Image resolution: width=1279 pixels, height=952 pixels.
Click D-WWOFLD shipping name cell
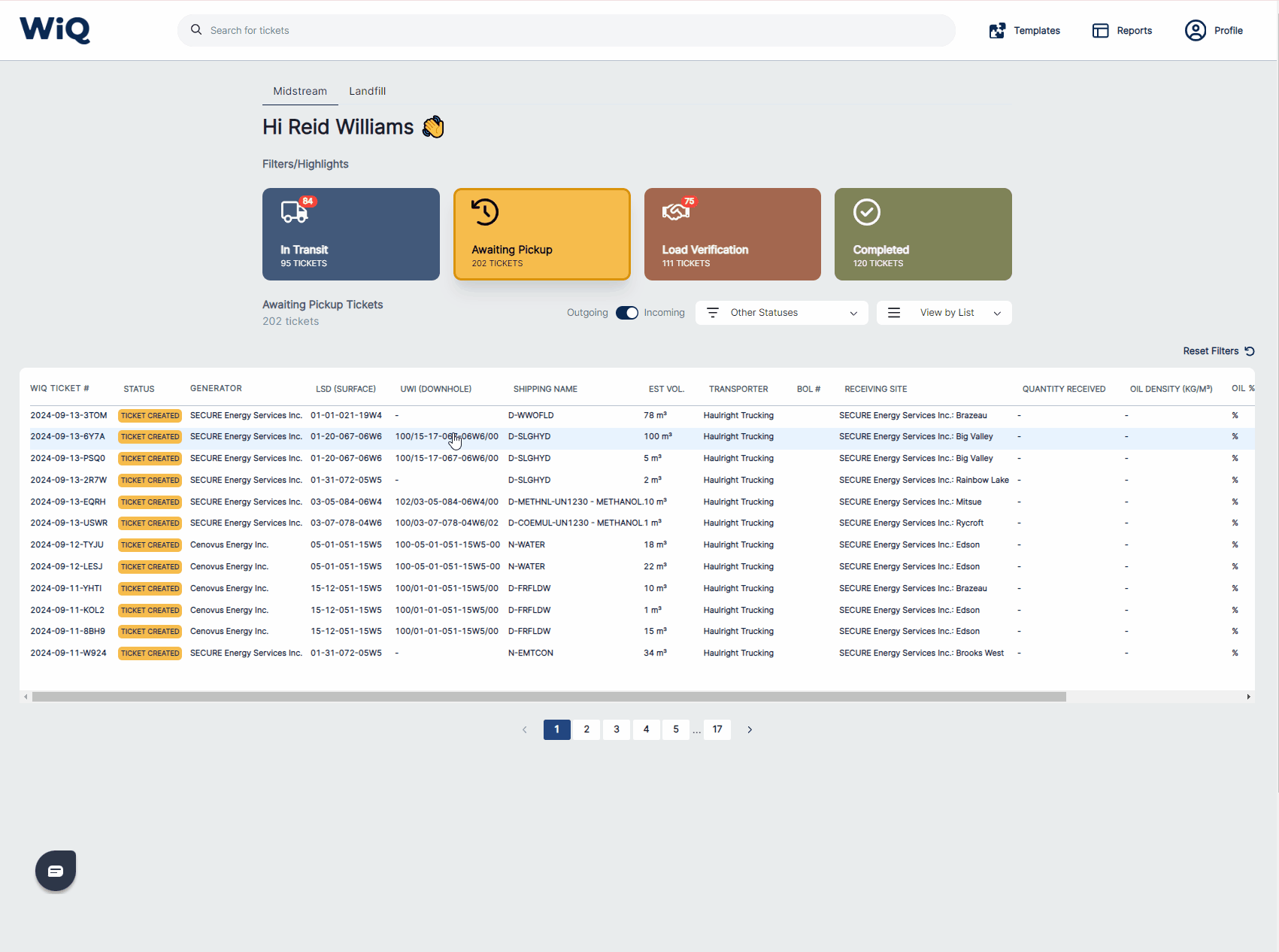coord(531,415)
